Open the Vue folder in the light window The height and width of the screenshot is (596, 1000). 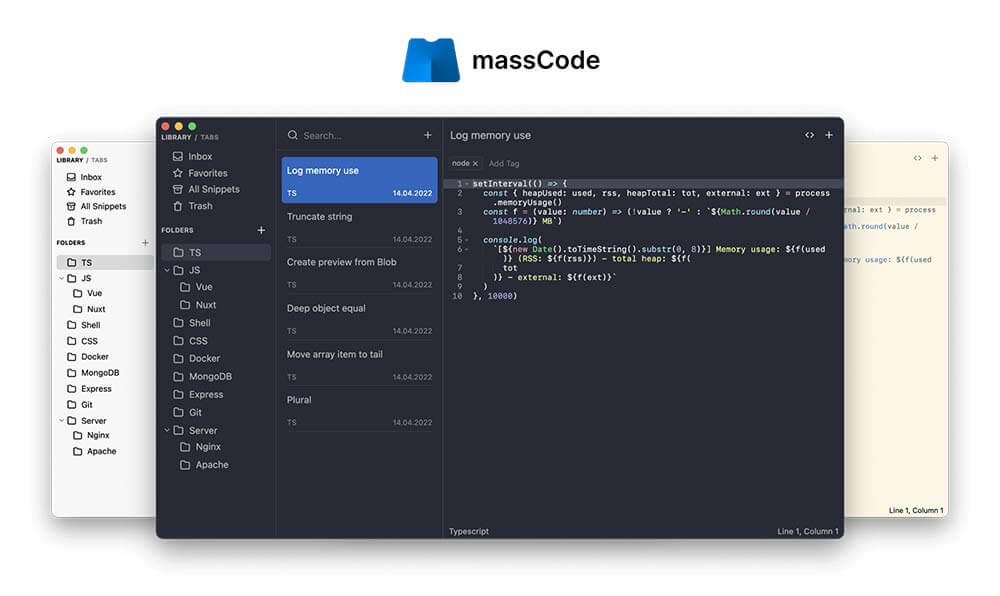point(87,293)
